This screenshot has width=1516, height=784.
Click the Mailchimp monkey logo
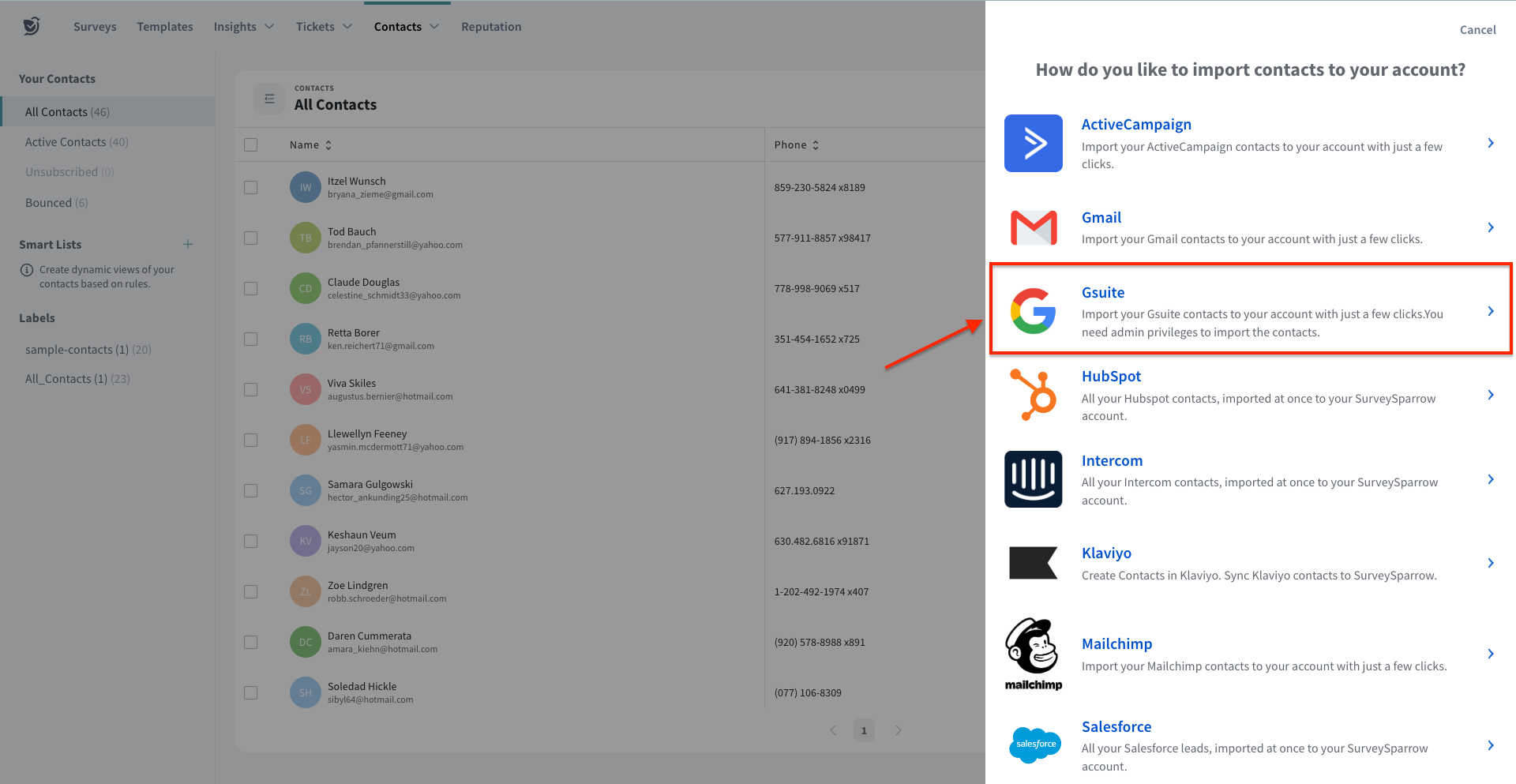(1033, 654)
